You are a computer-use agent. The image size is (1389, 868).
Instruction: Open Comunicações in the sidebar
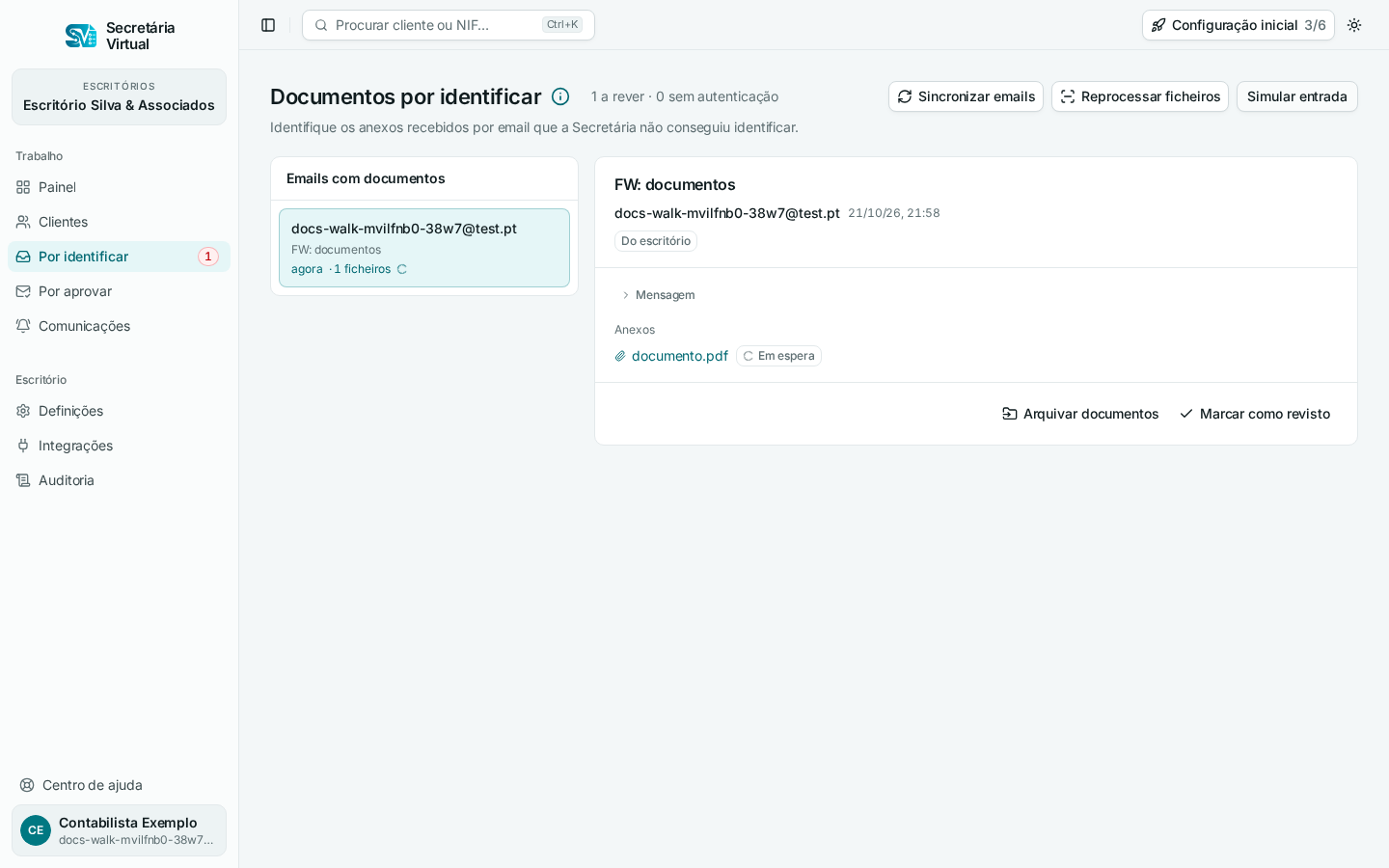119,326
